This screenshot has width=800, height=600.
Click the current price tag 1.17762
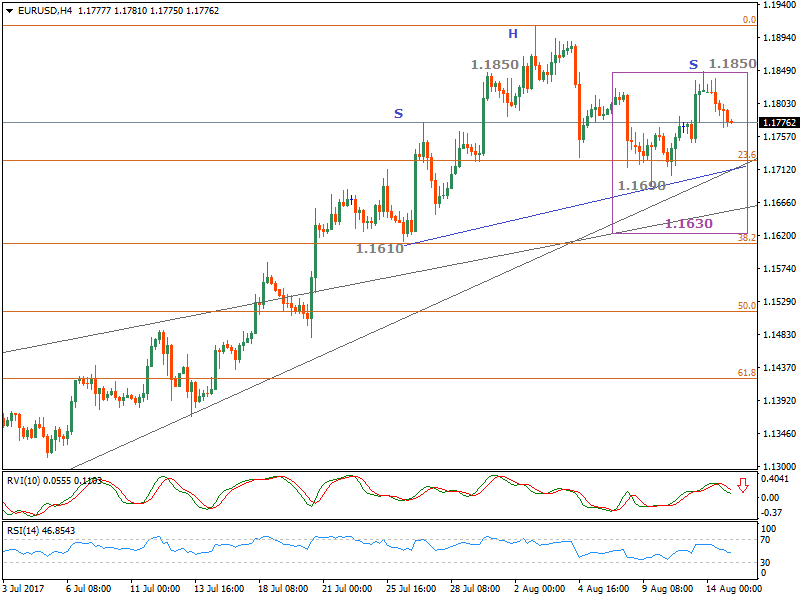[x=779, y=122]
